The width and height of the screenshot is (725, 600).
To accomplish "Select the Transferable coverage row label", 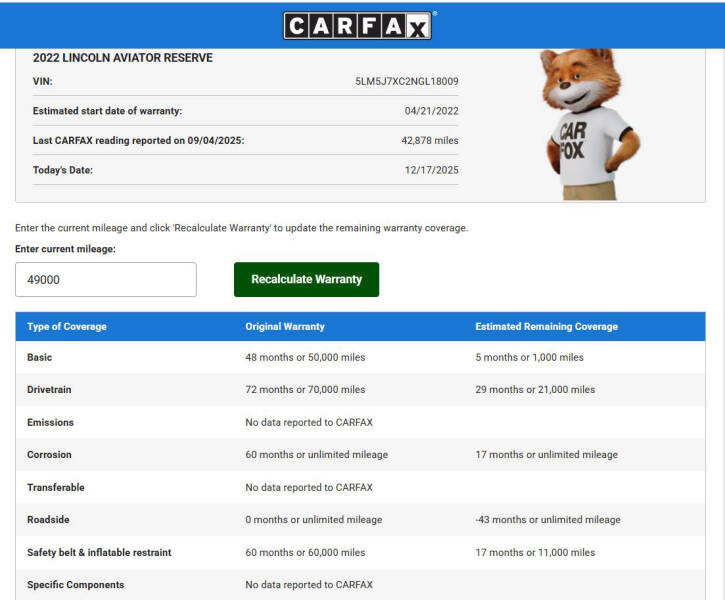I will point(56,487).
